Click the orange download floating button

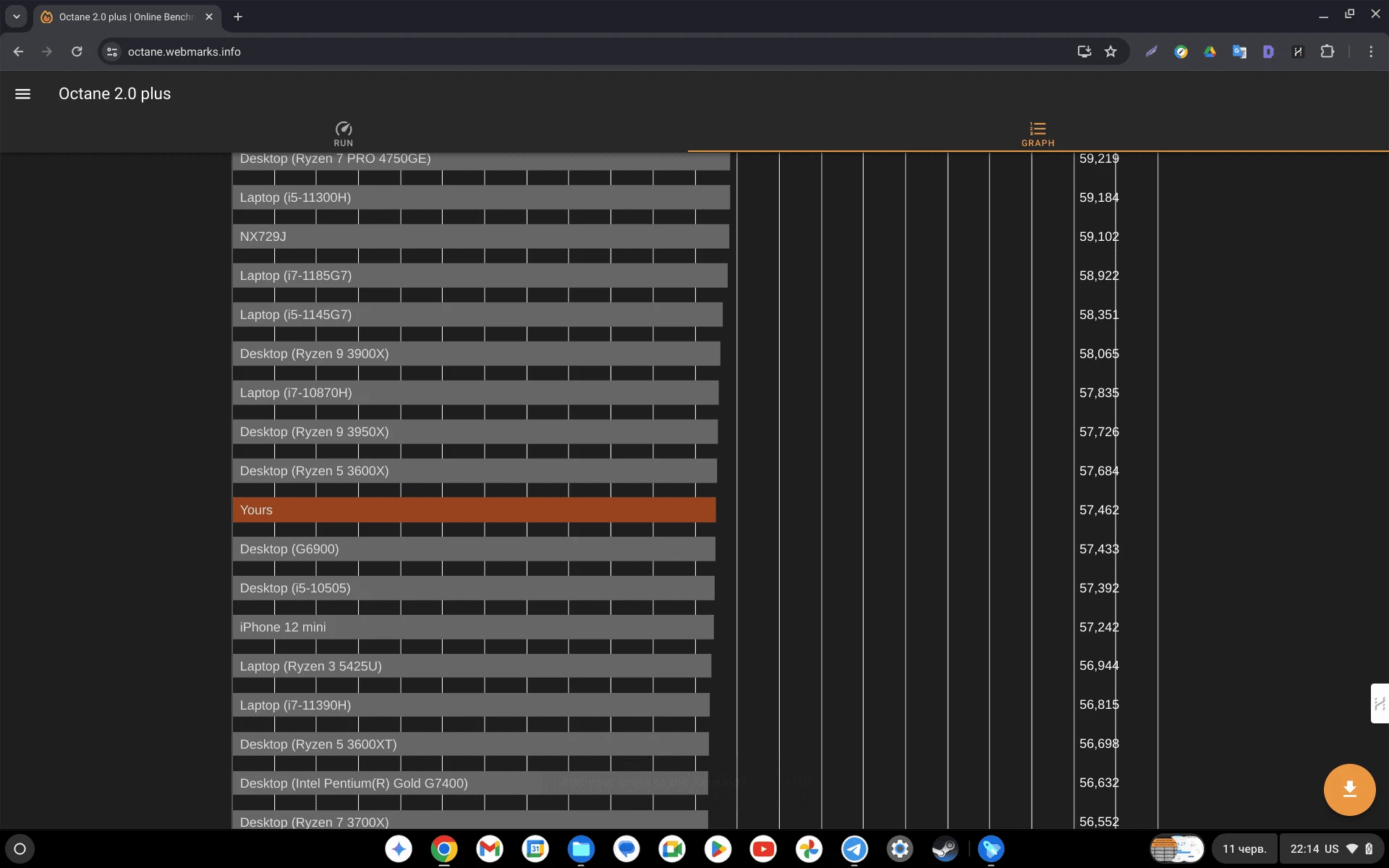1349,789
